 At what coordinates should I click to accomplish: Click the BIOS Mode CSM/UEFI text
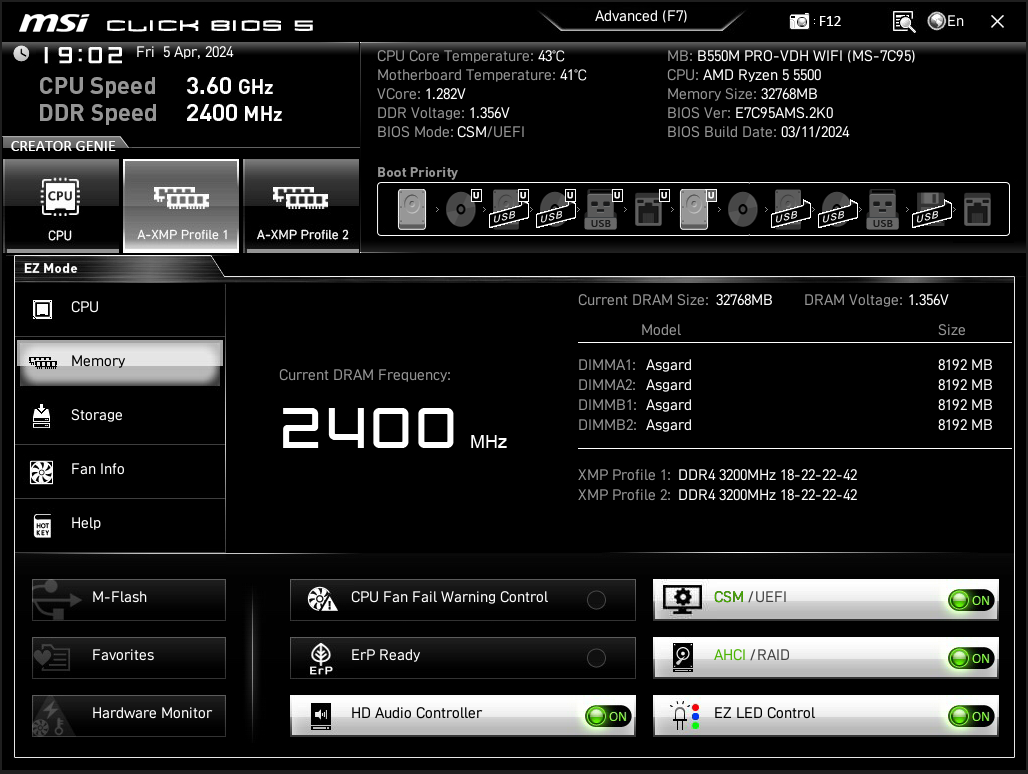(490, 132)
